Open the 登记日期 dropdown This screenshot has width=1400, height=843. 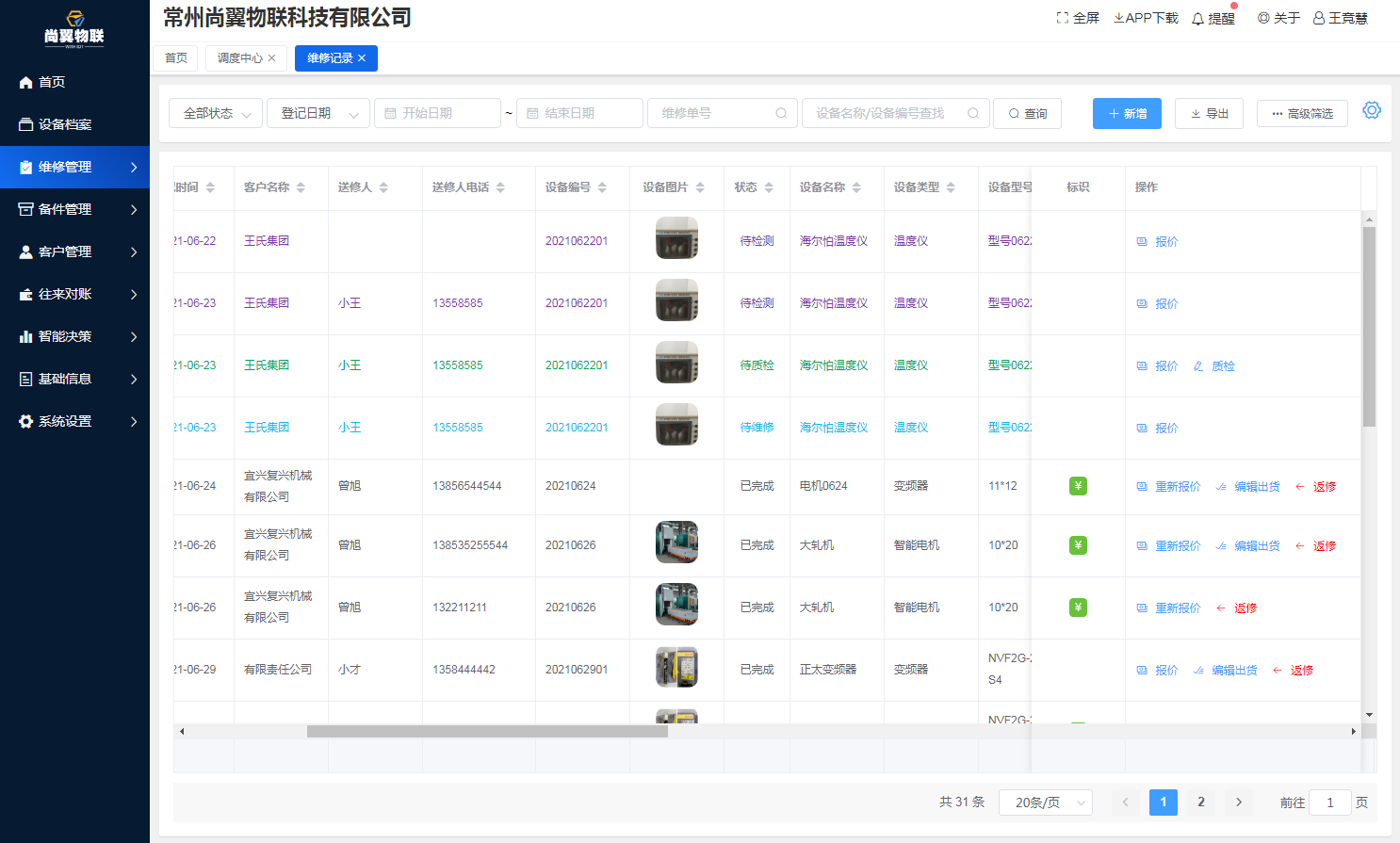(317, 113)
